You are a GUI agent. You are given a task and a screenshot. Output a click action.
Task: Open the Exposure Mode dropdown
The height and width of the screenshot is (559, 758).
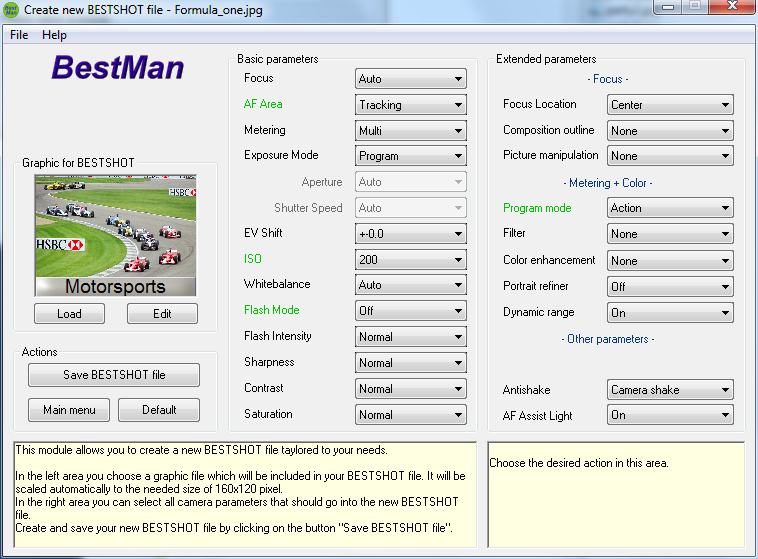tap(410, 156)
